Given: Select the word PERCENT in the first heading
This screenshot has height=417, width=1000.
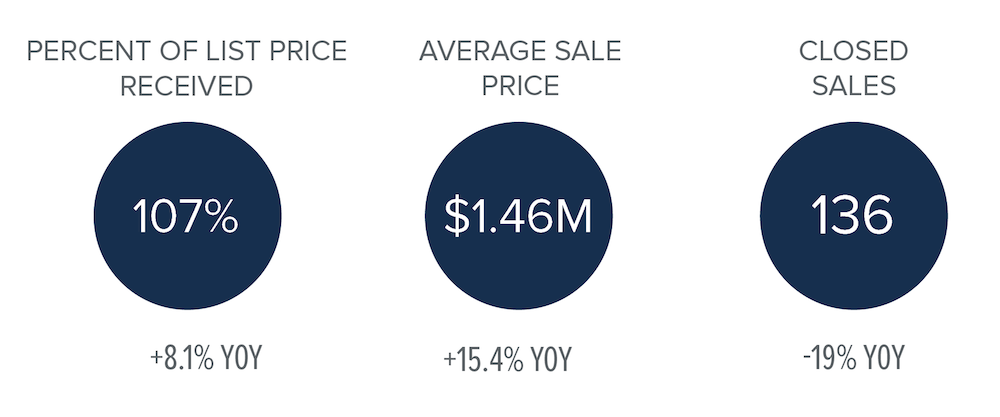Looking at the screenshot, I should 87,51.
